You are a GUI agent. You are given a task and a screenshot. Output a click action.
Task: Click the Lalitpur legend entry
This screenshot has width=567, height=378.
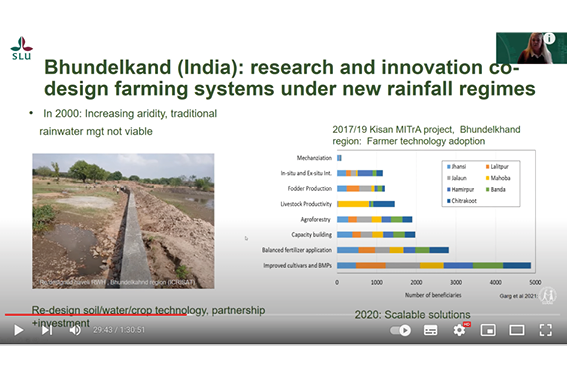click(497, 167)
